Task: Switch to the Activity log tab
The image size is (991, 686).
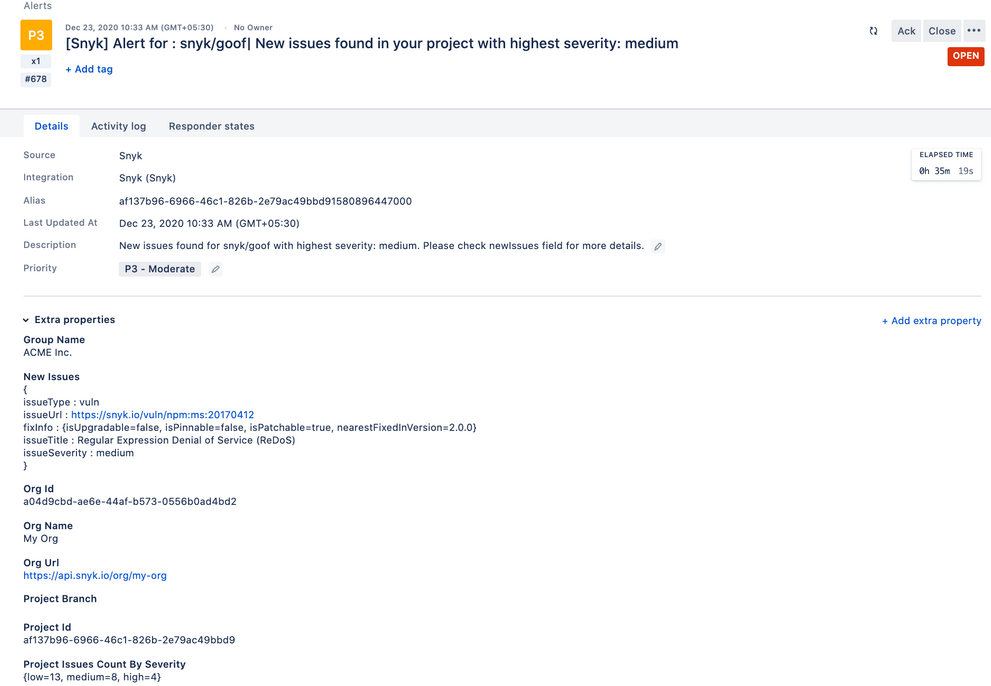Action: coord(118,126)
